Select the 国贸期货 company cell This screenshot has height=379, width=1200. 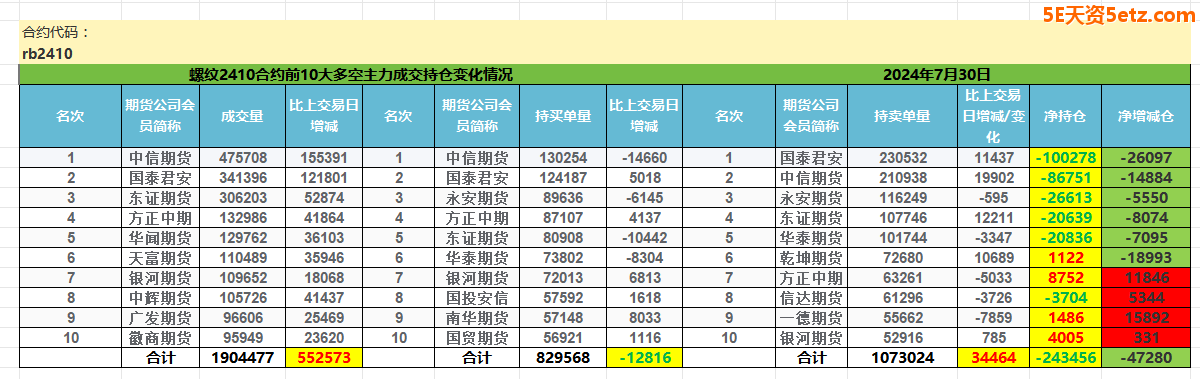pos(476,337)
